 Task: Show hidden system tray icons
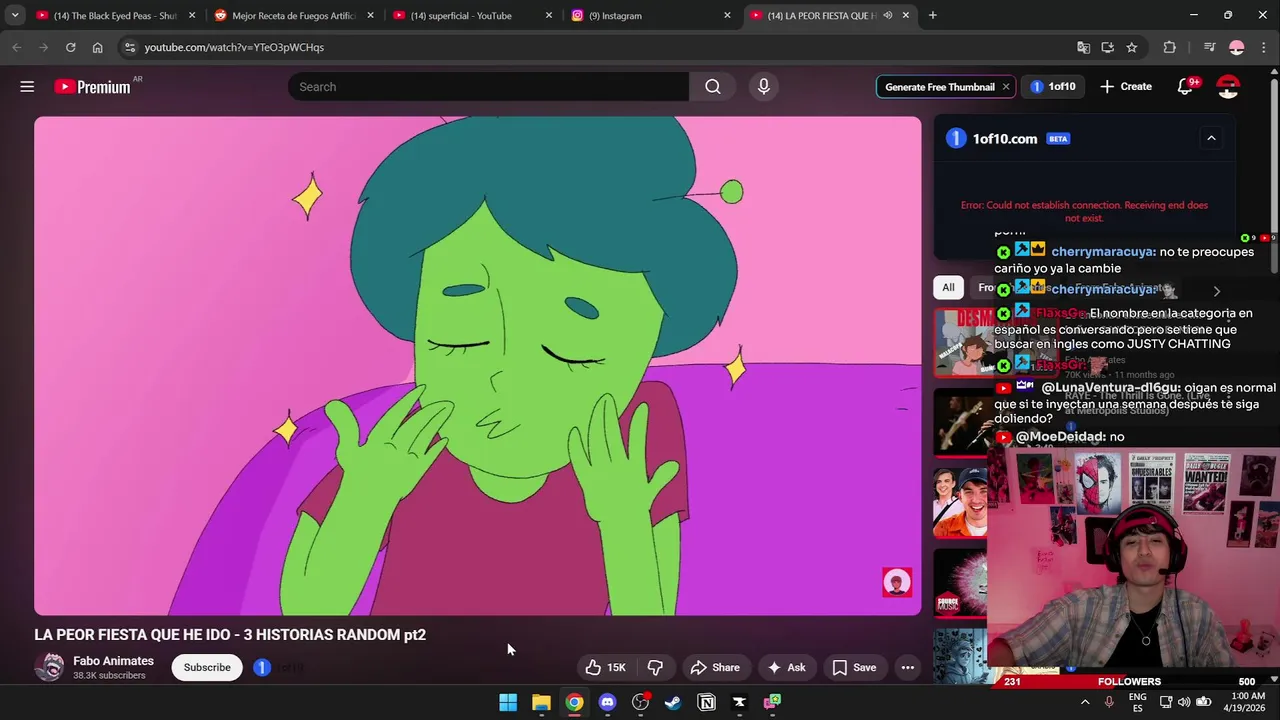pos(1085,702)
